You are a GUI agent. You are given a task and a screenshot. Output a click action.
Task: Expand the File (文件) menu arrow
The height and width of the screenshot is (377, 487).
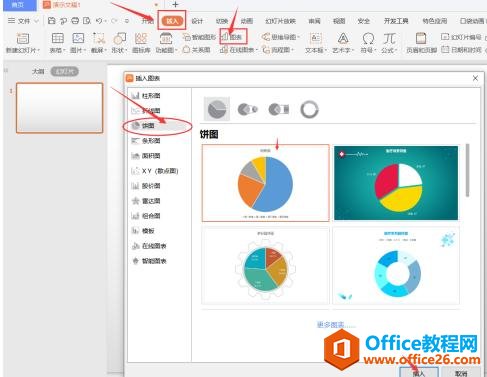click(x=36, y=21)
